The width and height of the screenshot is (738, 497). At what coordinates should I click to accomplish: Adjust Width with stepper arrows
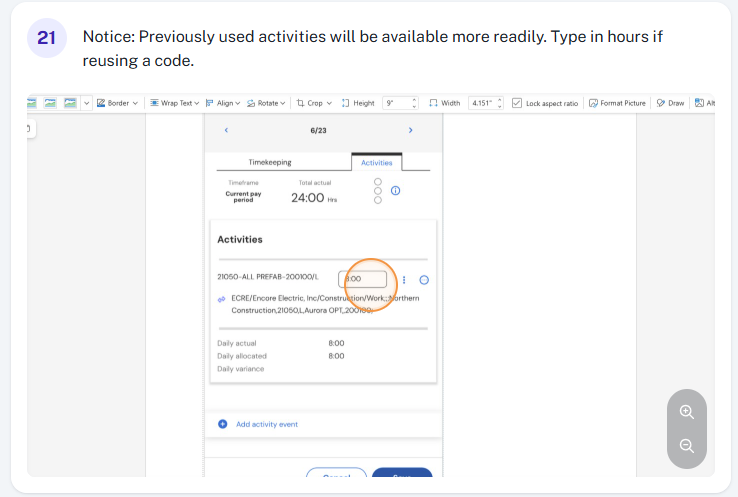tap(500, 103)
